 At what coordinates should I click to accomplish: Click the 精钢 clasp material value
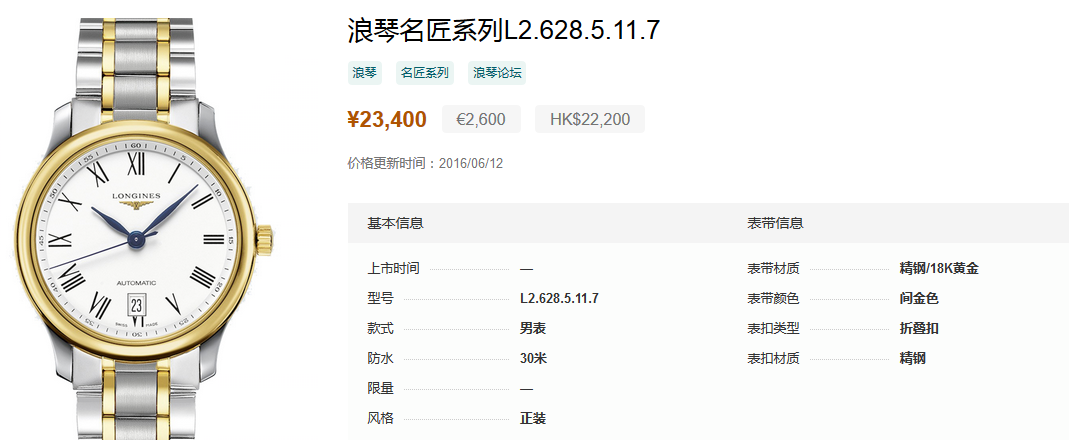click(912, 359)
